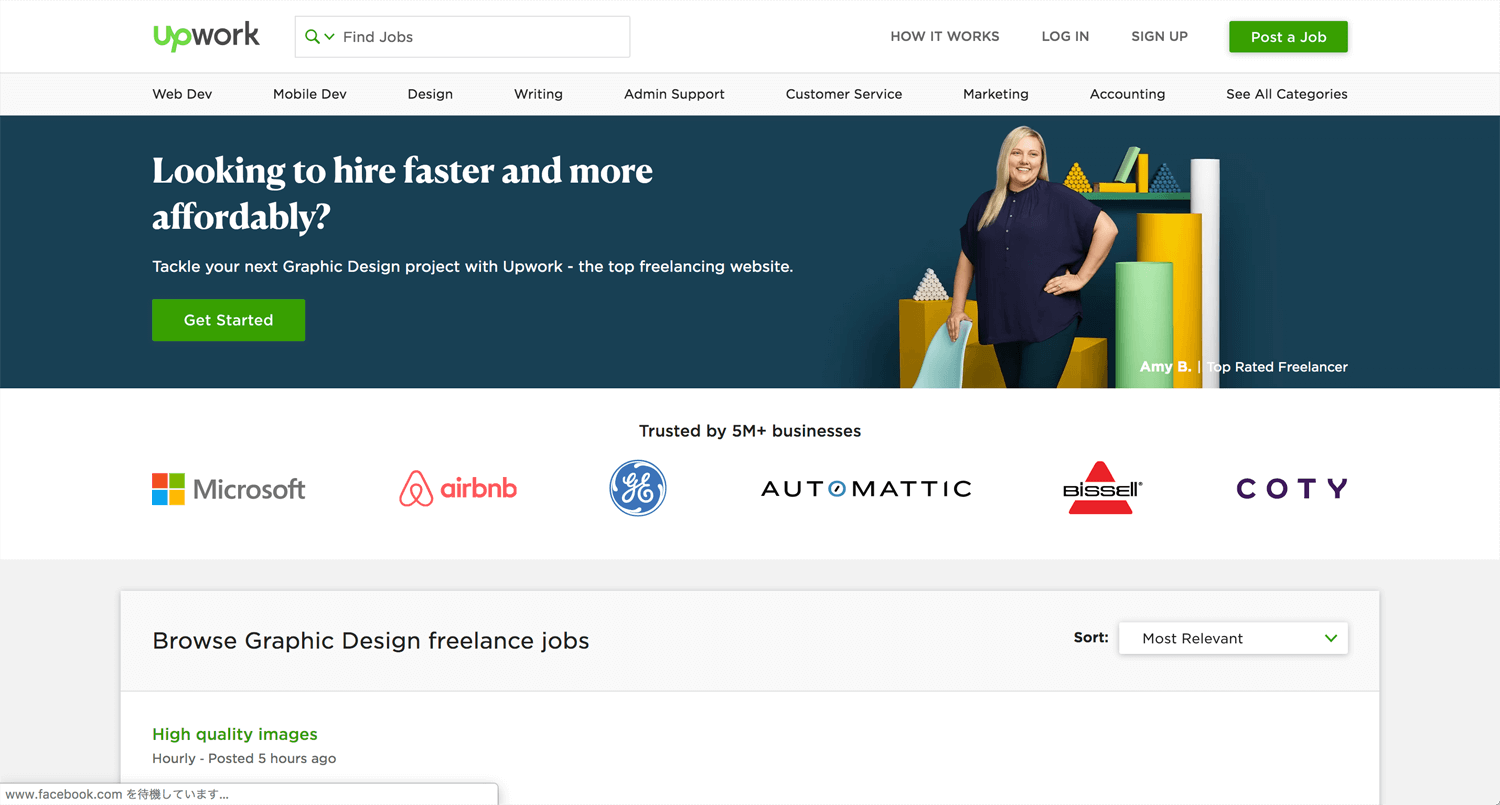Click the Airbnb logo
The height and width of the screenshot is (805, 1500).
458,489
